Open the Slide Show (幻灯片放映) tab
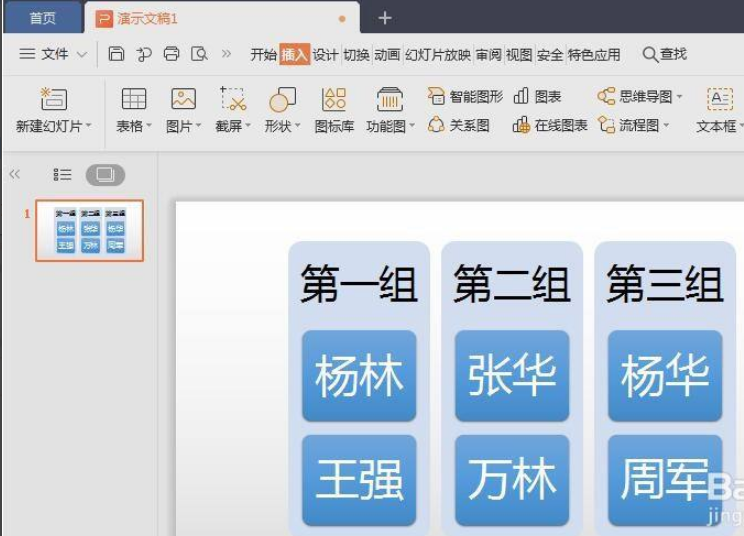The image size is (744, 536). point(437,55)
